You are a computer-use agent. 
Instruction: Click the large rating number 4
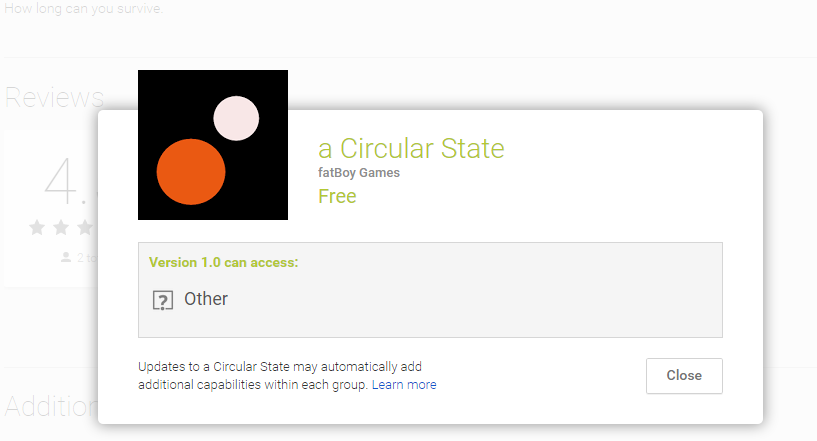point(60,180)
